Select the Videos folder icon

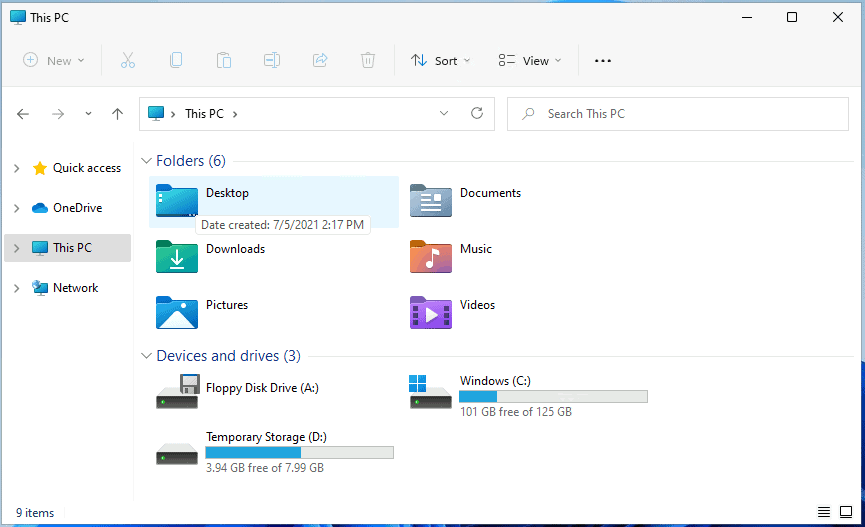pyautogui.click(x=431, y=313)
